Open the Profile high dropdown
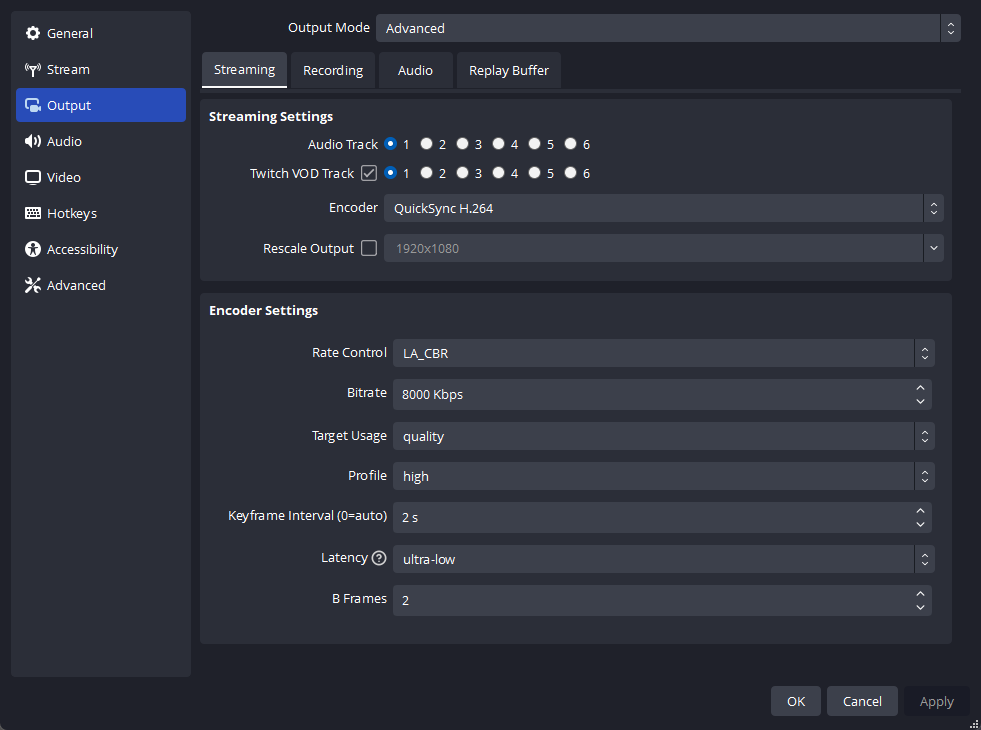Screen dimensions: 981x730 (x=663, y=476)
